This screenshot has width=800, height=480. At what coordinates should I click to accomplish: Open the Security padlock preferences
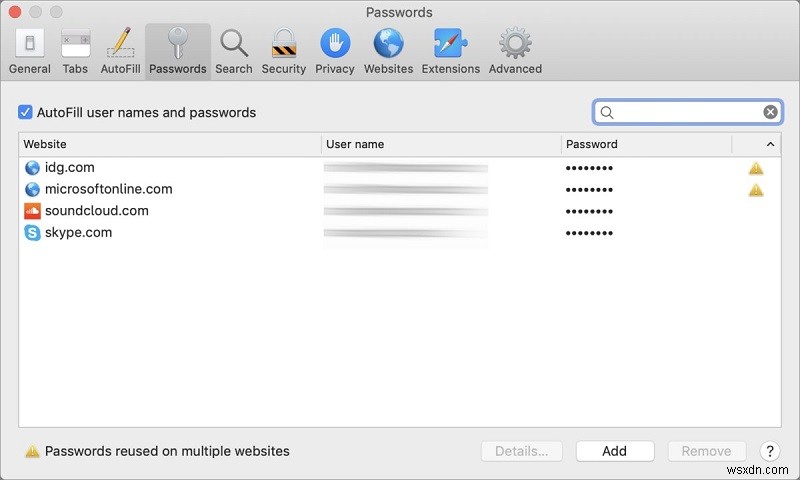pos(284,52)
